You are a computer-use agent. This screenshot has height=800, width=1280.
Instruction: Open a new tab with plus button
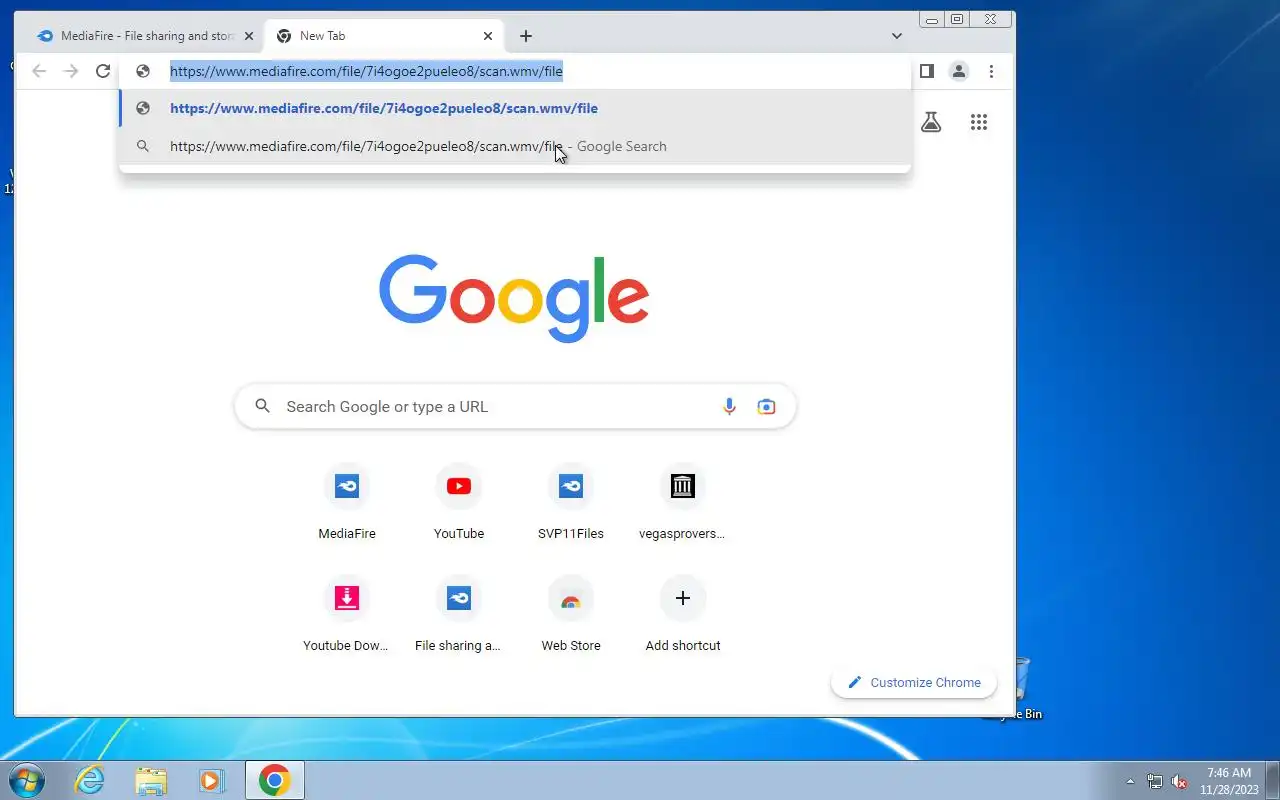(x=526, y=36)
